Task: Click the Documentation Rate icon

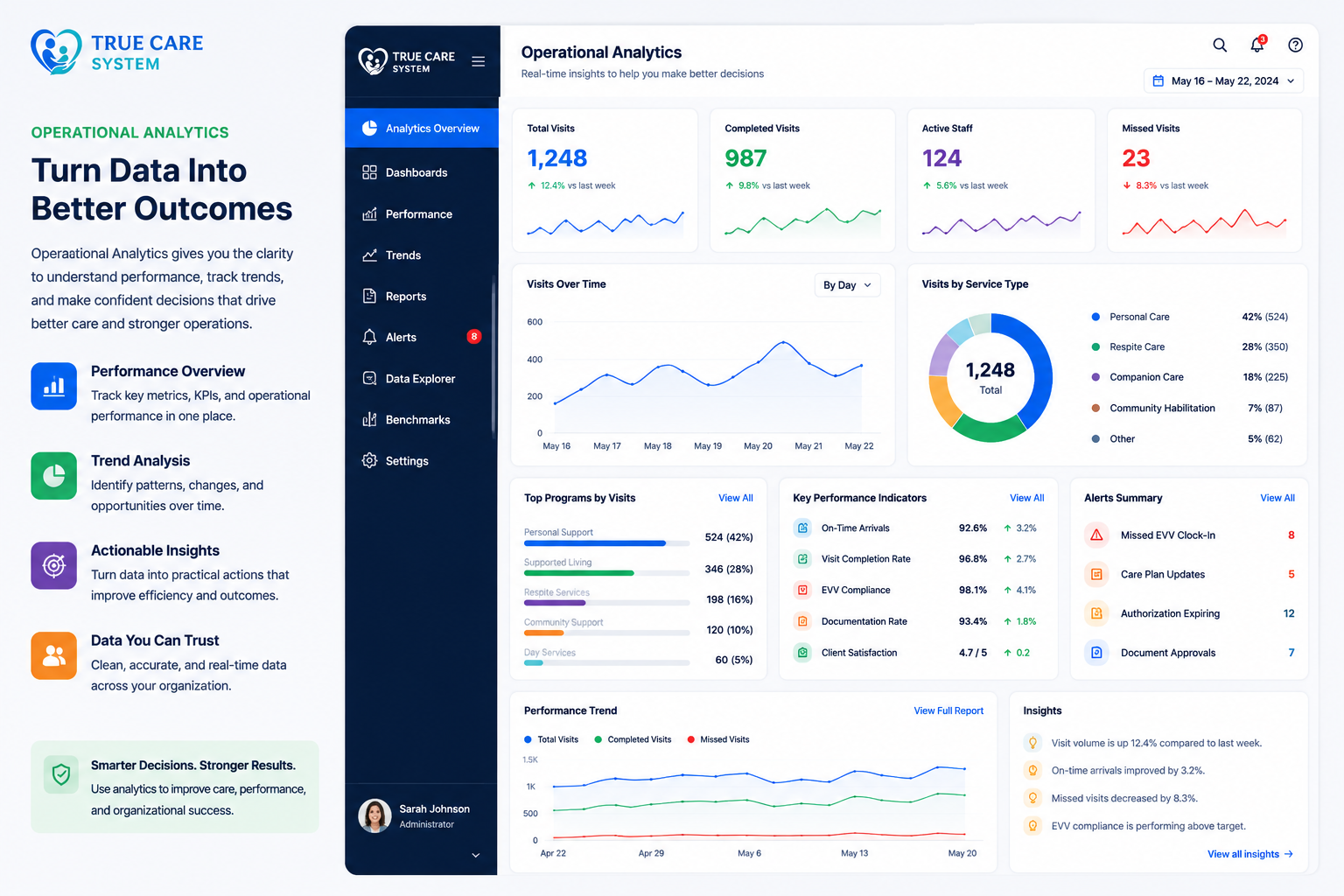Action: click(802, 621)
